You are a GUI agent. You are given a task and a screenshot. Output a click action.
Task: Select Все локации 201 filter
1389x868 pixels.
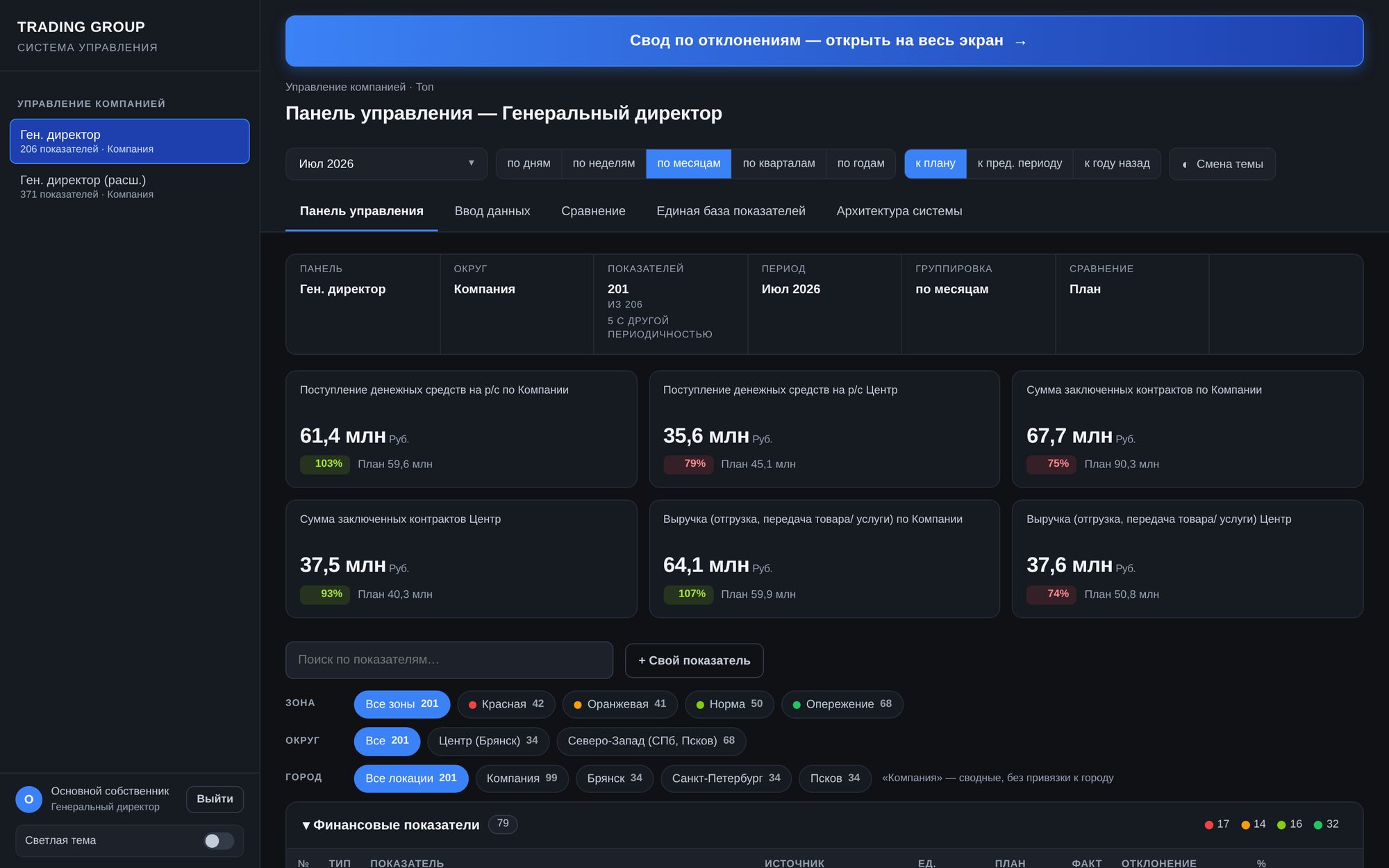coord(411,778)
